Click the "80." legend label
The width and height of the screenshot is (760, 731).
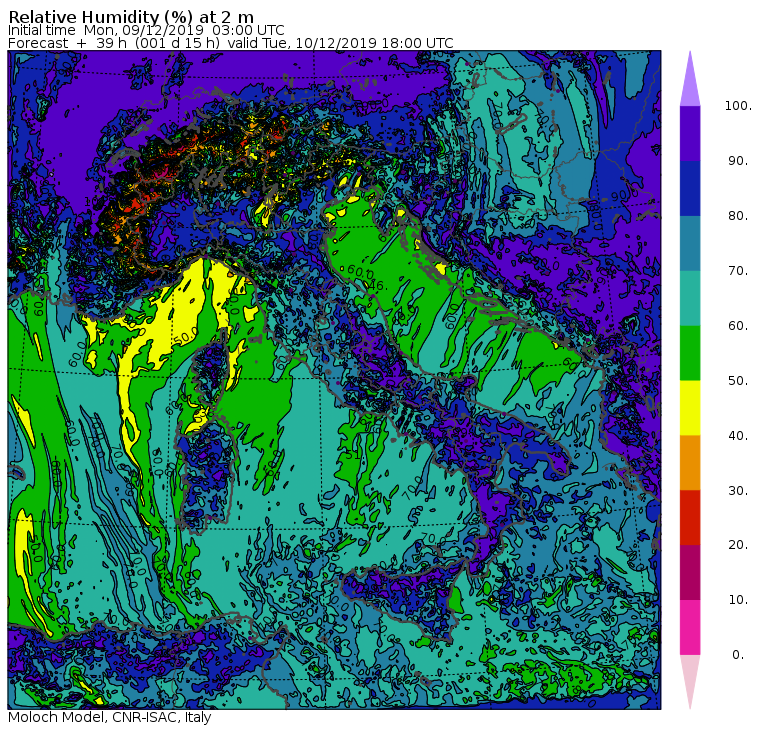[x=738, y=216]
